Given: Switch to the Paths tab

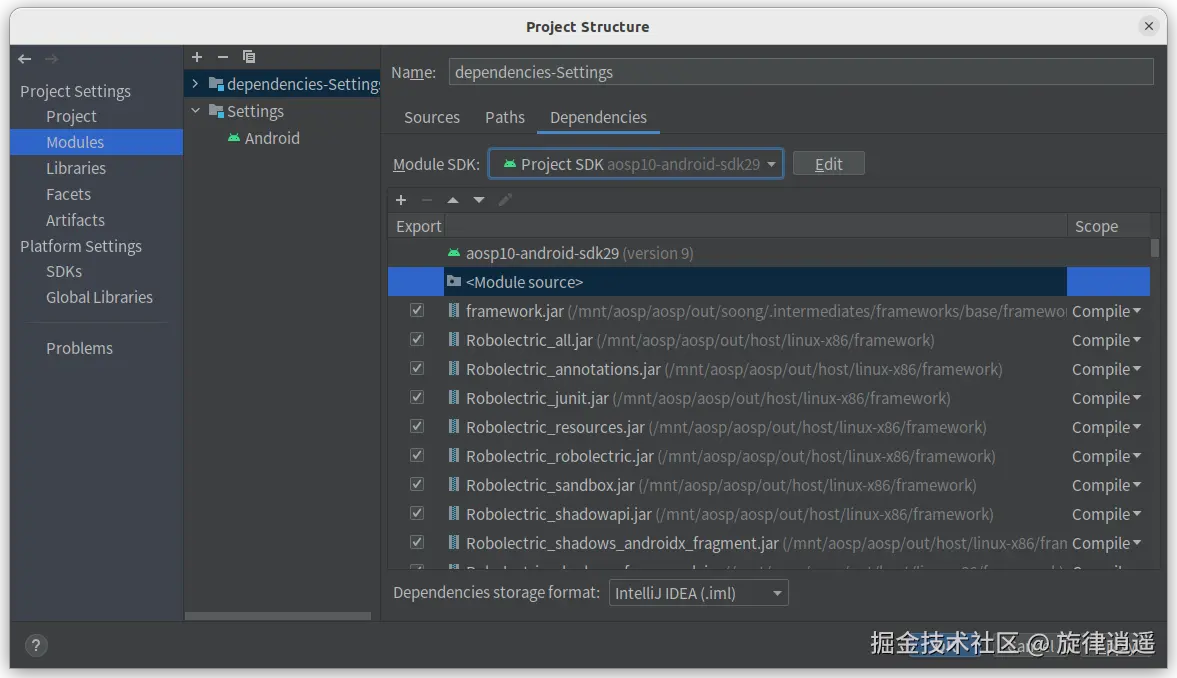Looking at the screenshot, I should (505, 117).
